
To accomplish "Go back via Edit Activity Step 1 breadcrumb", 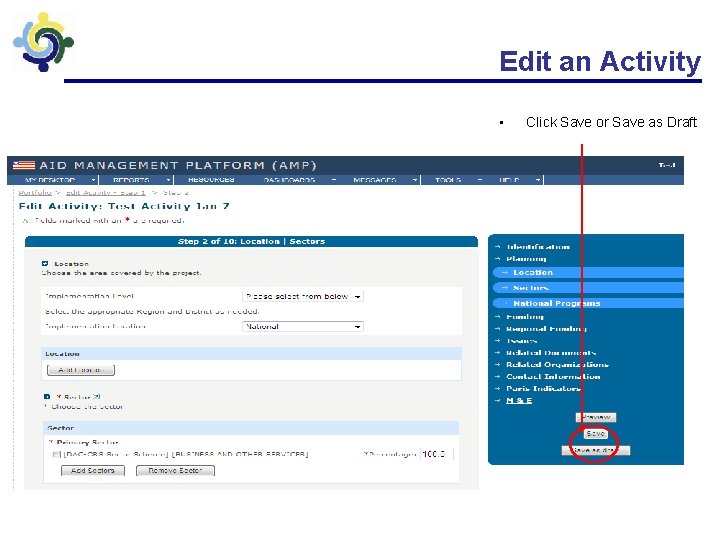I will point(106,193).
